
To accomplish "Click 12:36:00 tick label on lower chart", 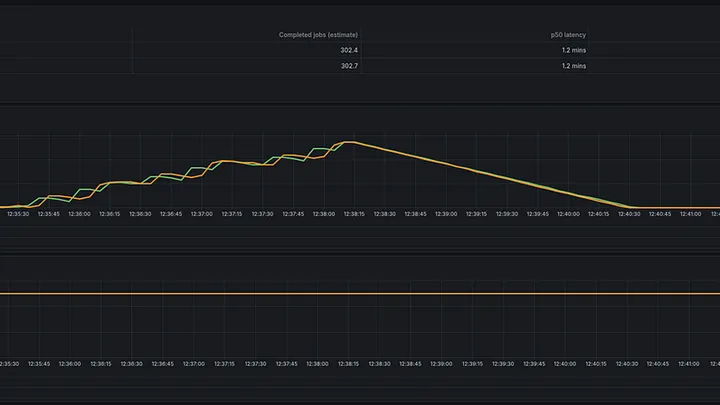I will pos(70,364).
